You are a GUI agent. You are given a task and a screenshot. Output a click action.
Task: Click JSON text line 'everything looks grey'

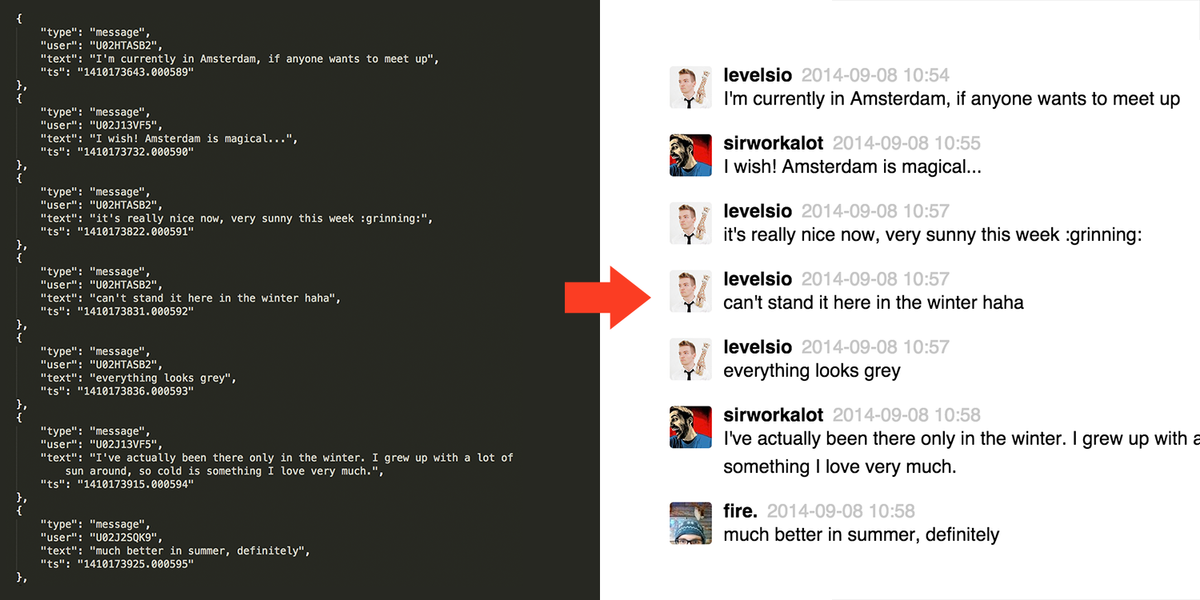[162, 378]
